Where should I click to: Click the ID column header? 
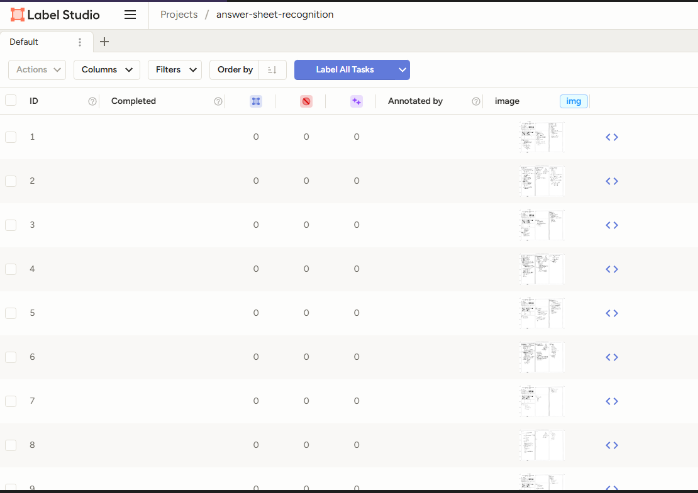[34, 101]
